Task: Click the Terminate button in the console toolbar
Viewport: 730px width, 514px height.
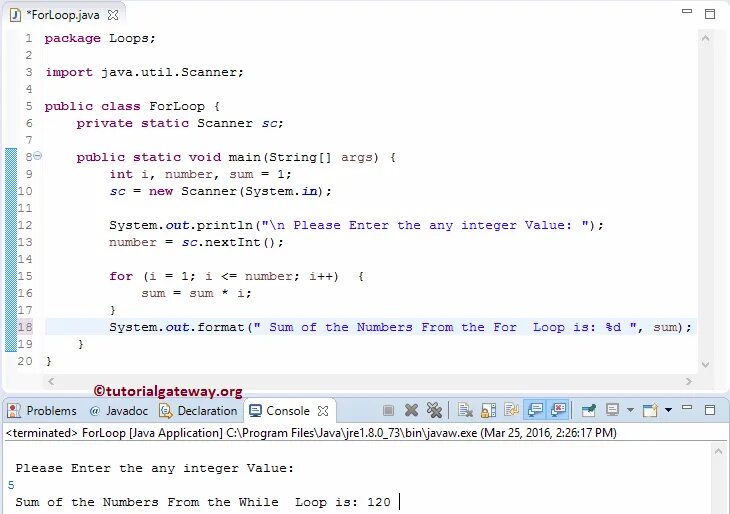Action: (x=388, y=410)
